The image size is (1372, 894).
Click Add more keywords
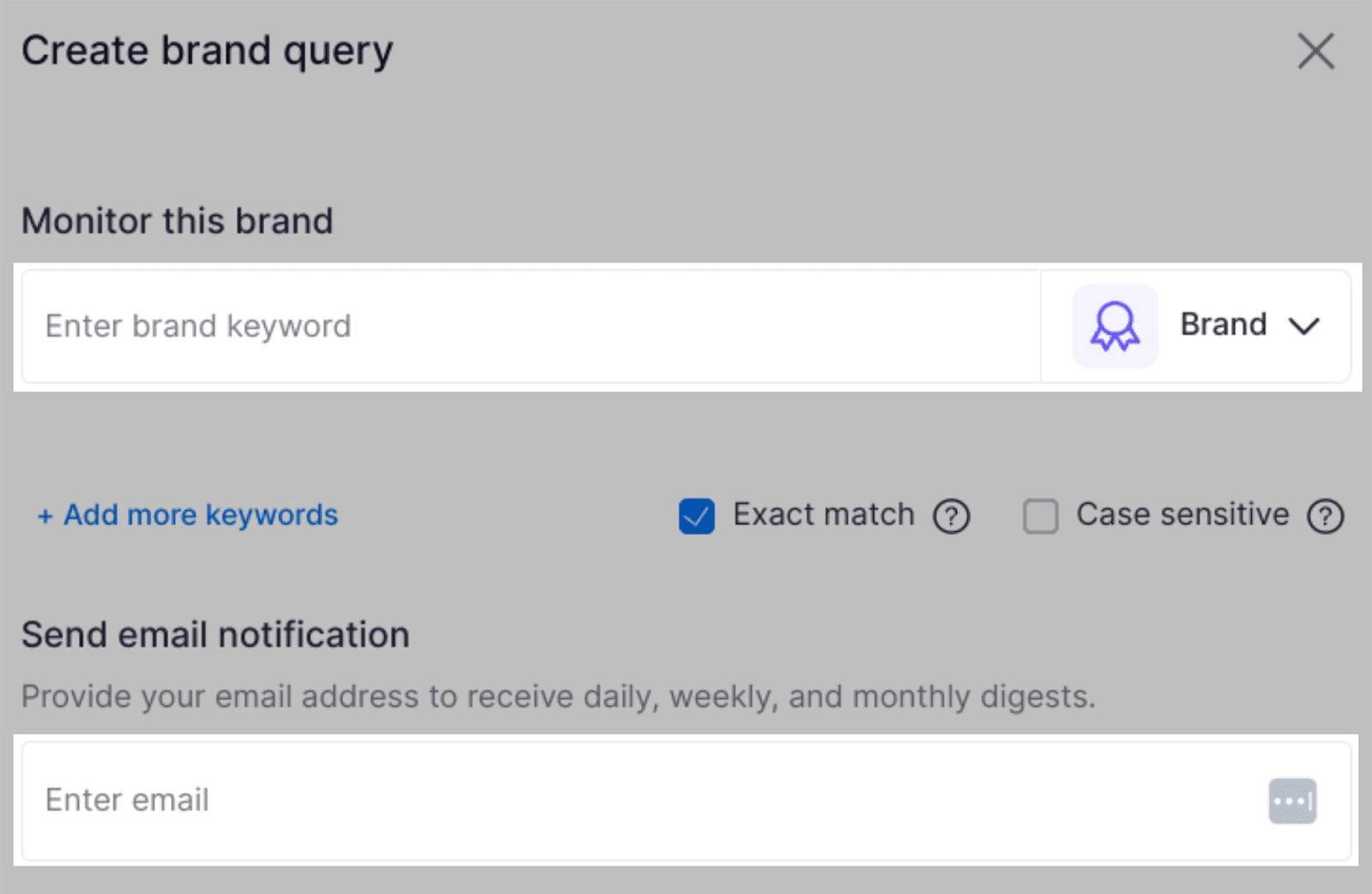tap(186, 515)
